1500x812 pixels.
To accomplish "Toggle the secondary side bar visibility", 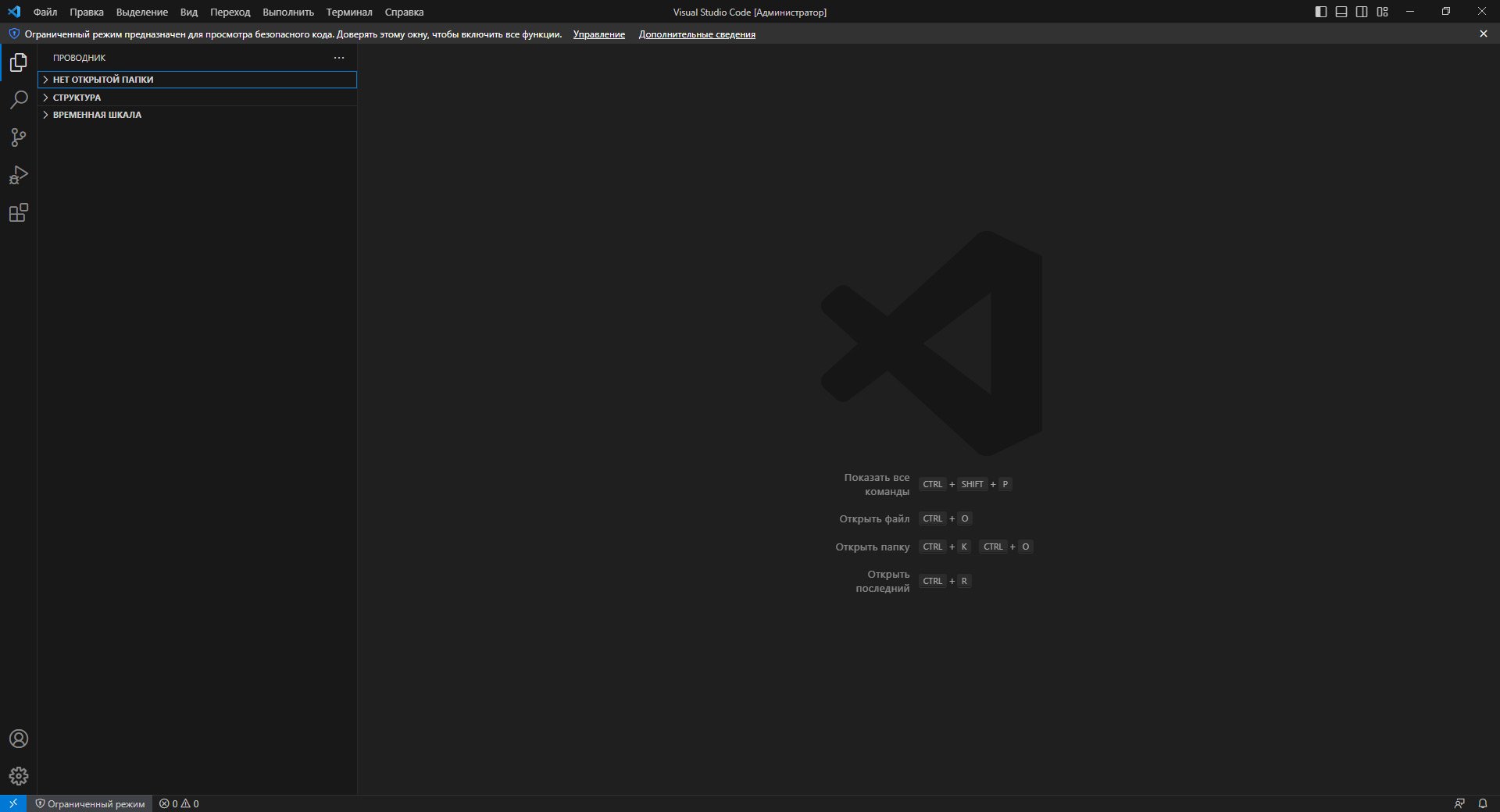I will point(1362,12).
